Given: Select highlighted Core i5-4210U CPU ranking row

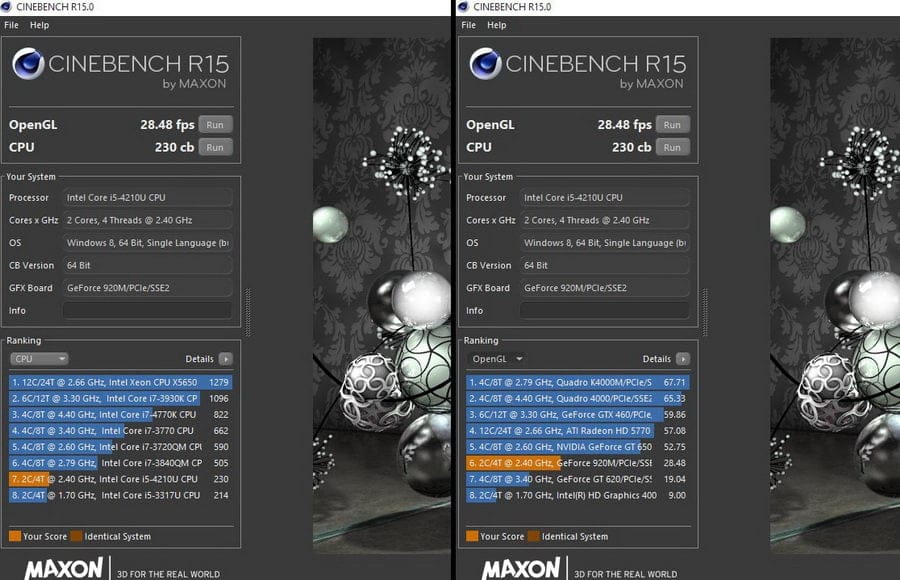Looking at the screenshot, I should 121,479.
